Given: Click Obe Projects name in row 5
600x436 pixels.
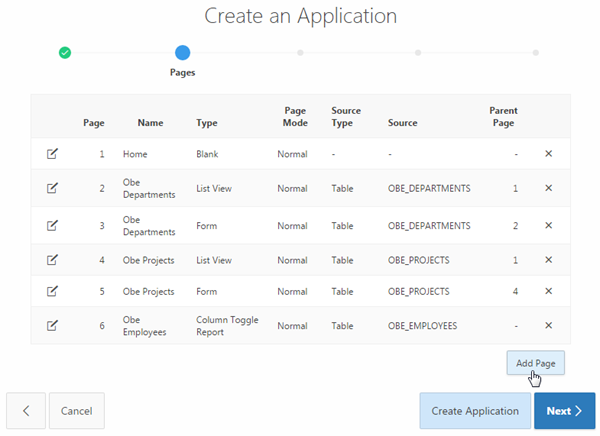Looking at the screenshot, I should [148, 292].
